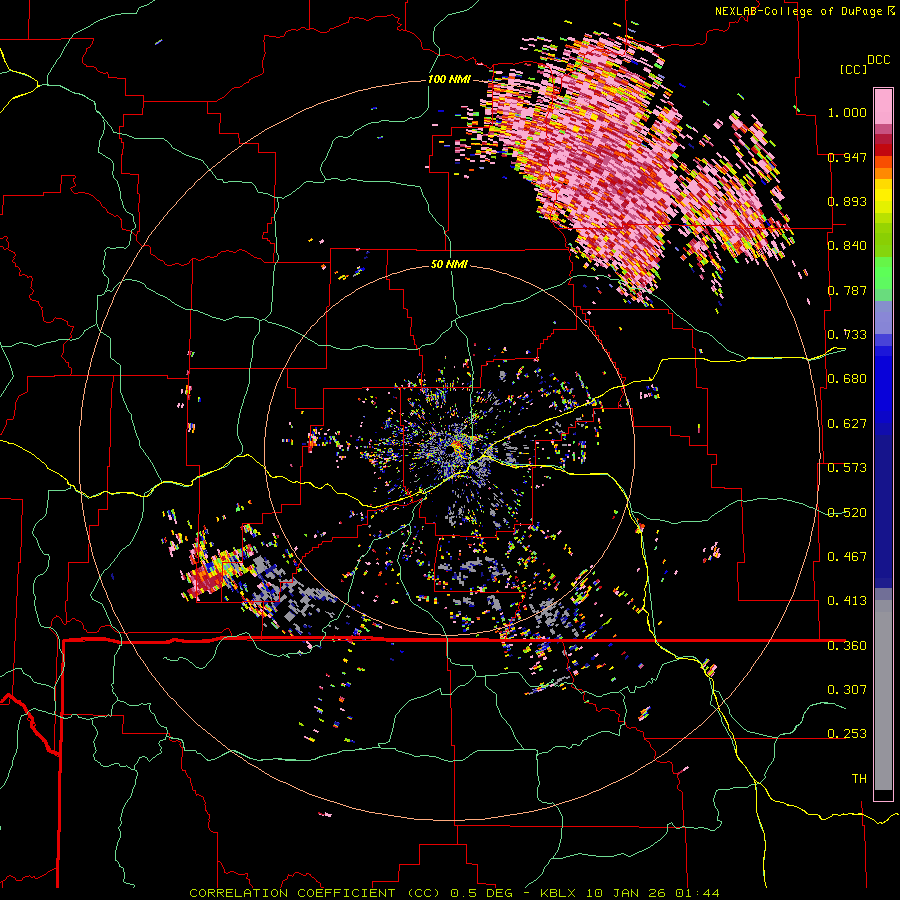900x900 pixels.
Task: Click the 0.520 scale label
Action: (x=847, y=513)
